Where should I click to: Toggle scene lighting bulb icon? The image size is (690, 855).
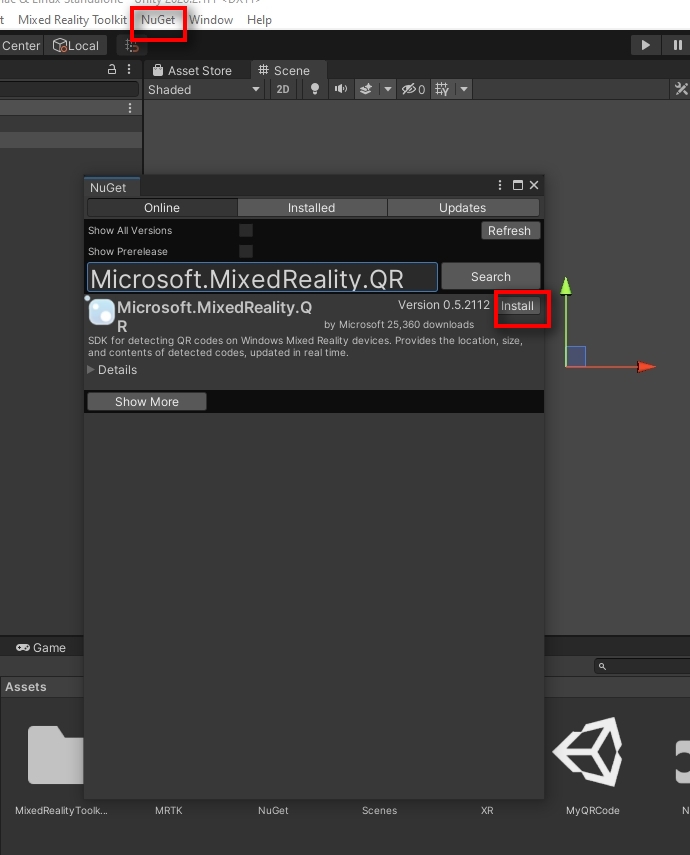click(x=315, y=89)
